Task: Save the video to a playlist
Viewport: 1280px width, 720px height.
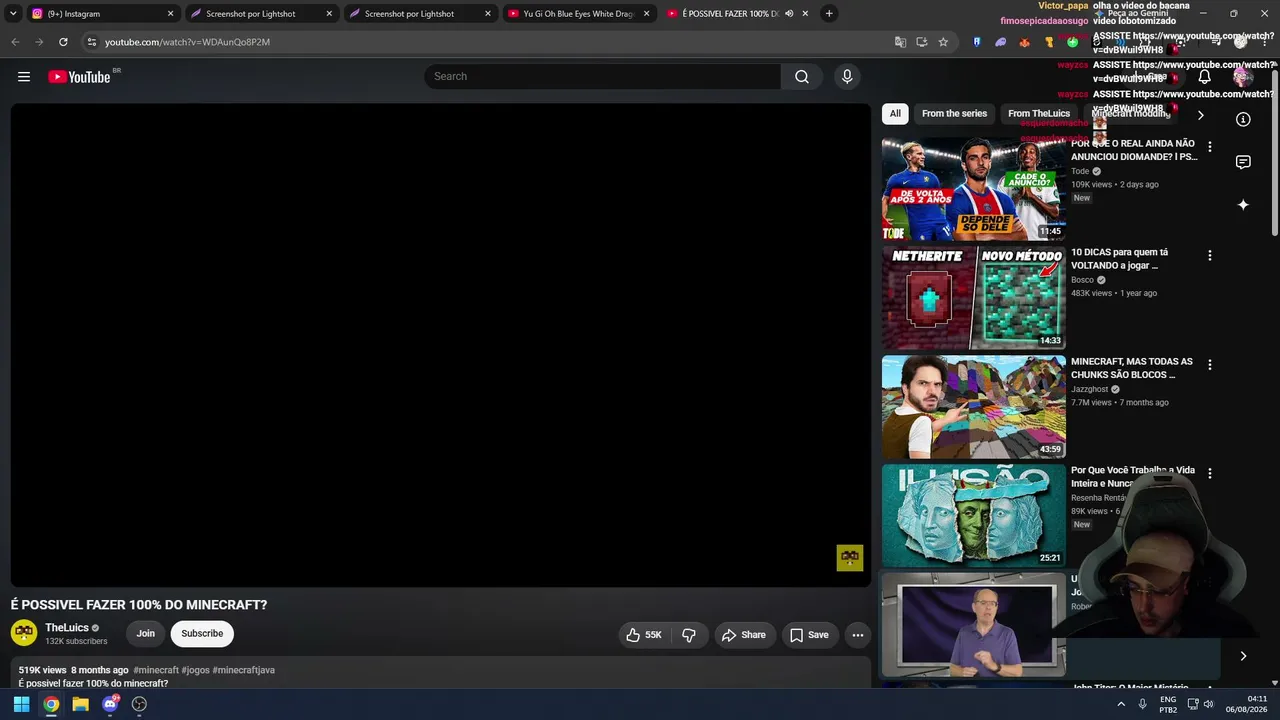Action: tap(809, 635)
